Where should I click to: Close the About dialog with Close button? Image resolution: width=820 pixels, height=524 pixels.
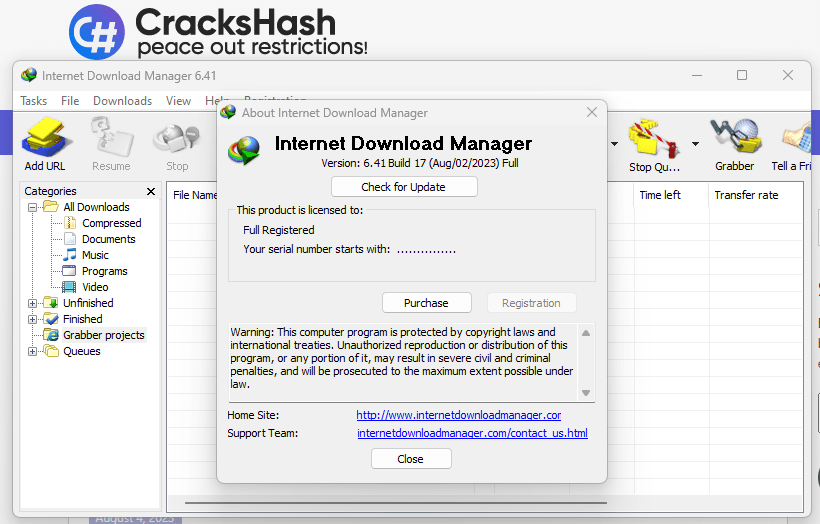tap(411, 459)
